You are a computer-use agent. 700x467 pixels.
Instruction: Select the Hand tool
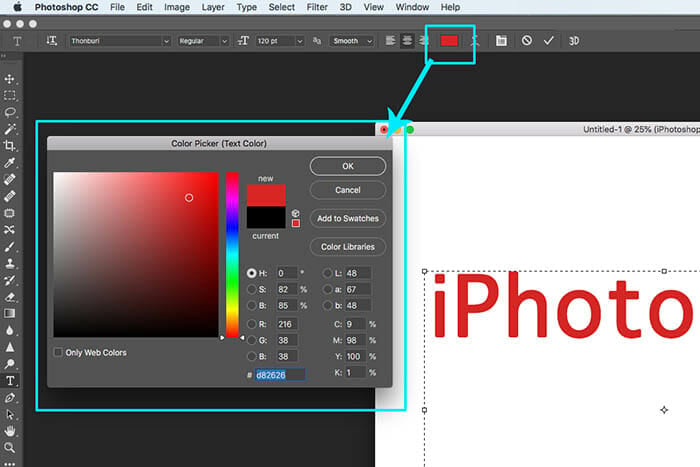click(x=9, y=431)
